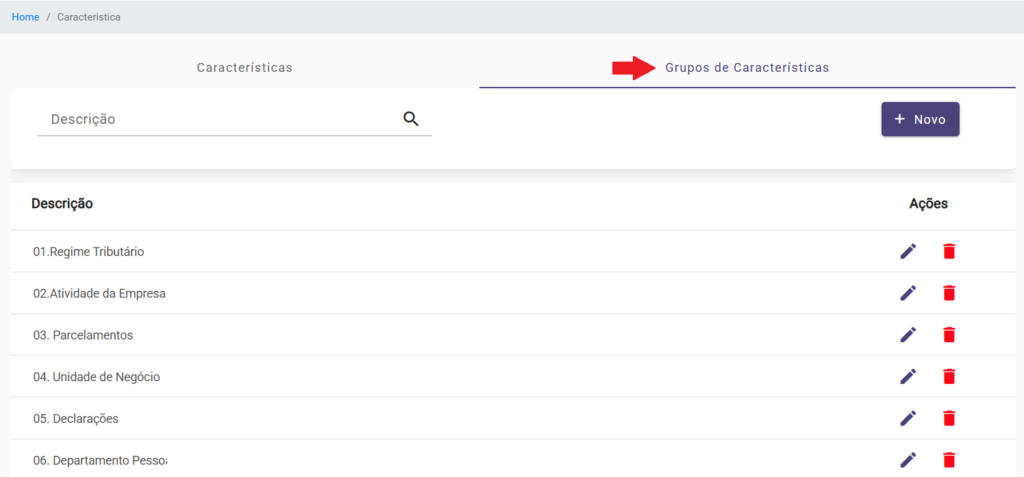Edit the 03. Parcelamentos row

908,335
